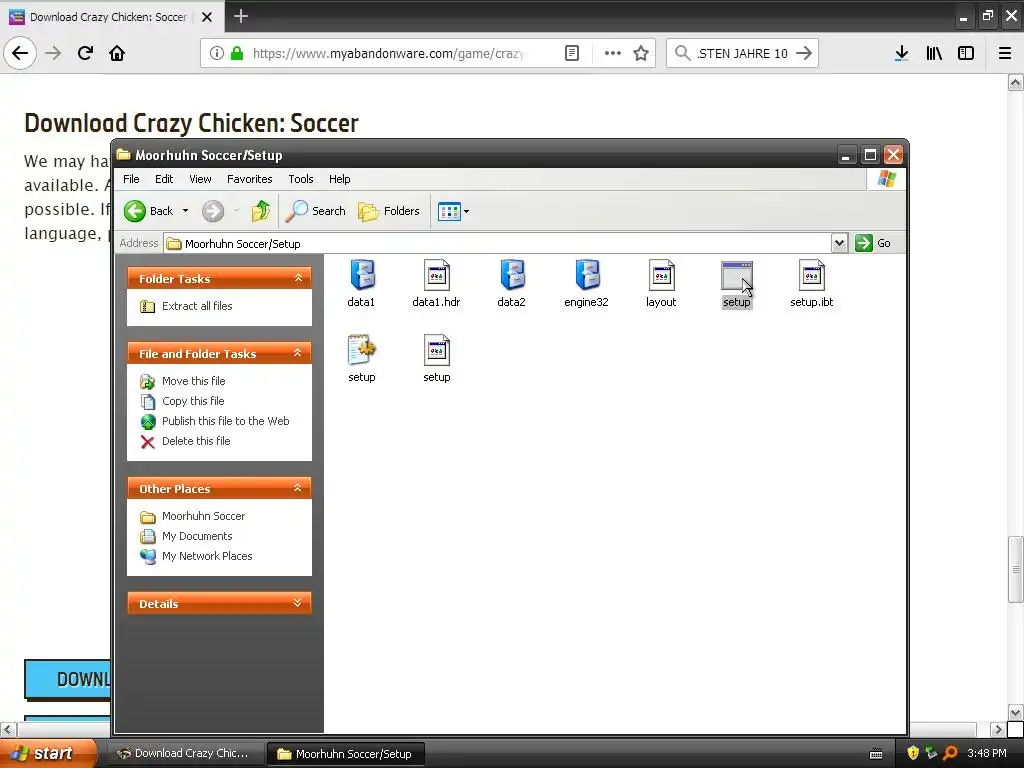Click Publish this file to the Web
The height and width of the screenshot is (768, 1024).
(x=225, y=421)
